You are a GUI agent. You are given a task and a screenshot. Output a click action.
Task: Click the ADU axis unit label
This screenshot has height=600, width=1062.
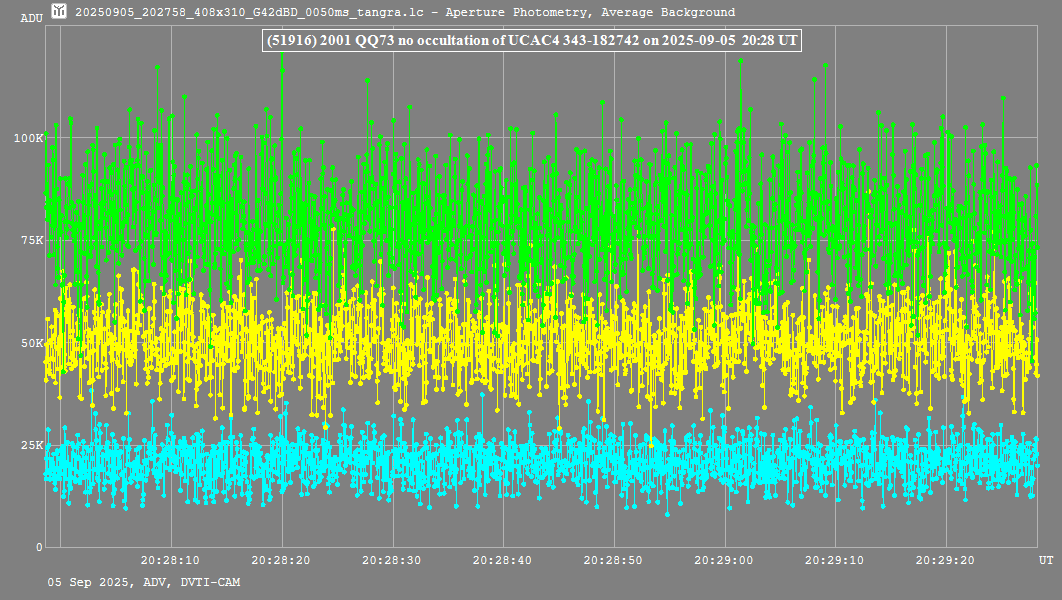coord(31,18)
